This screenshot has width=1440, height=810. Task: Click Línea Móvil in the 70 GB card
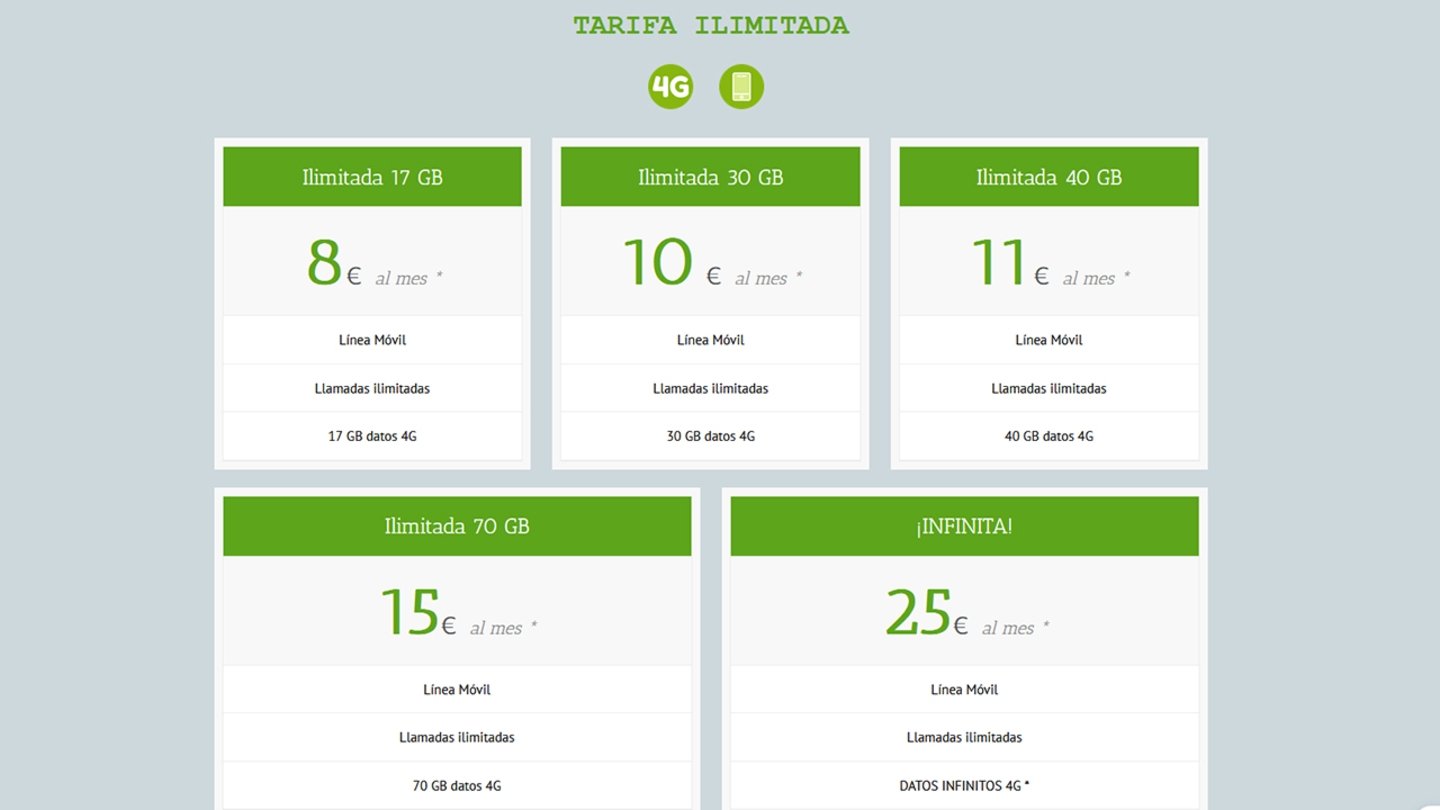(457, 689)
